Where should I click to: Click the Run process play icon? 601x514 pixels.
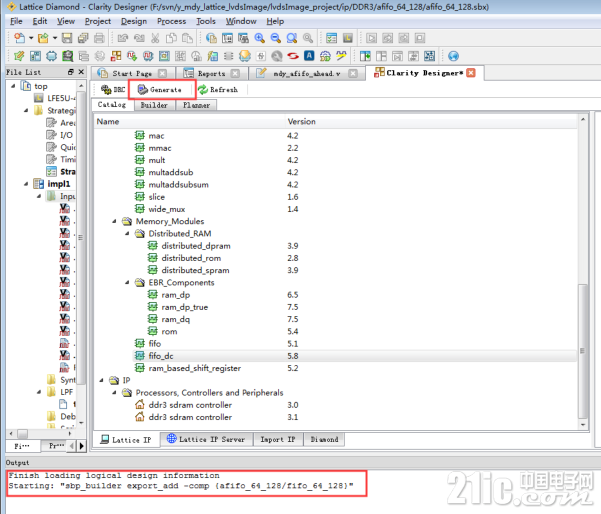[371, 38]
